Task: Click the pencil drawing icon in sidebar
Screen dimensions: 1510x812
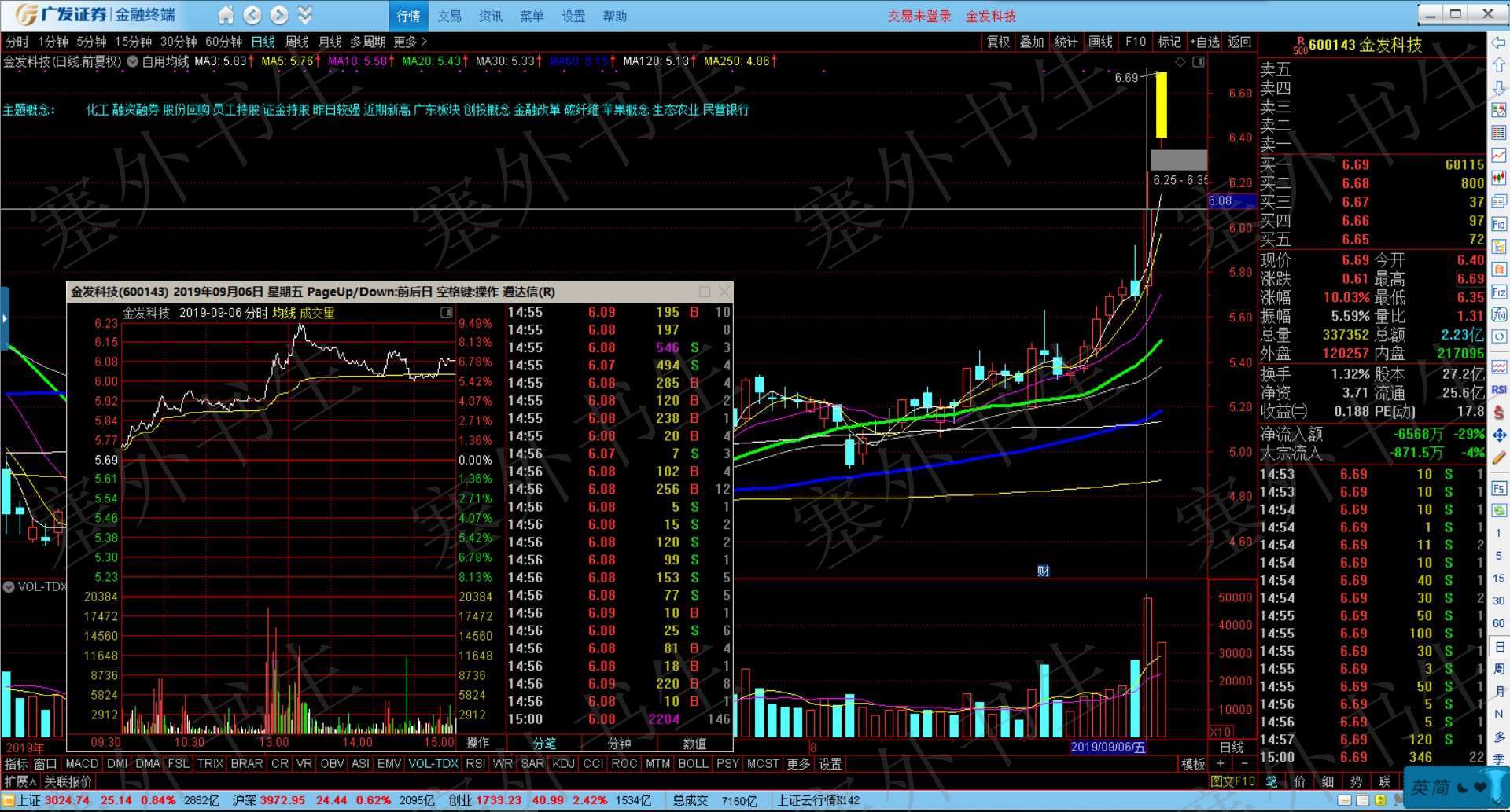Action: [x=1499, y=457]
